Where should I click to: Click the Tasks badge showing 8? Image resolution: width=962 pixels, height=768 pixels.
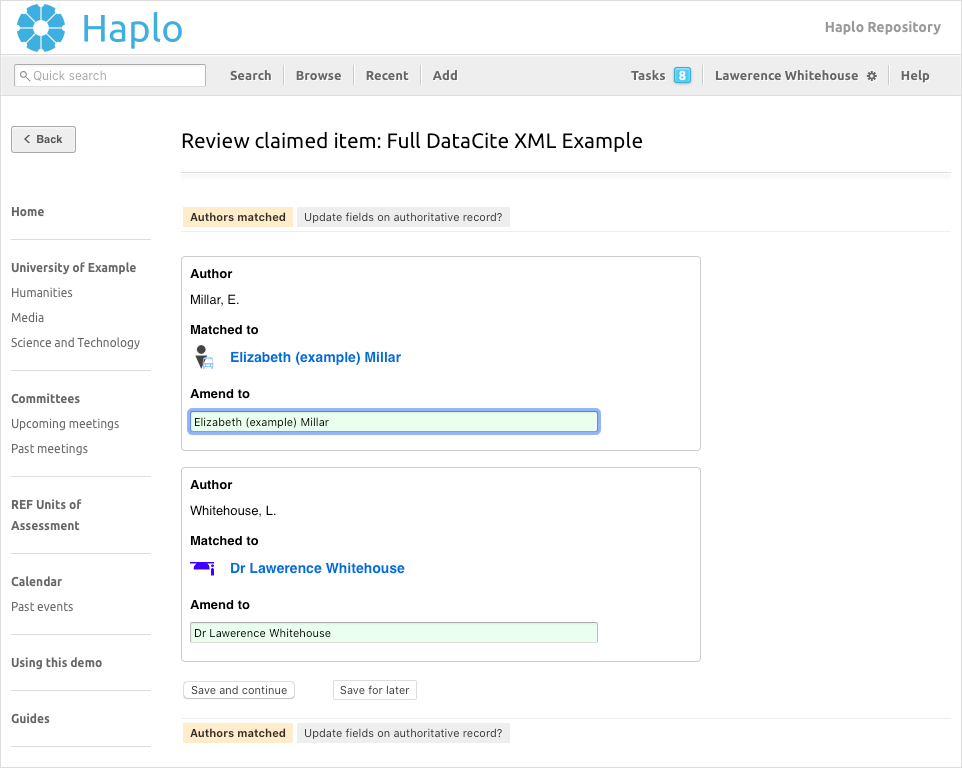pyautogui.click(x=682, y=75)
